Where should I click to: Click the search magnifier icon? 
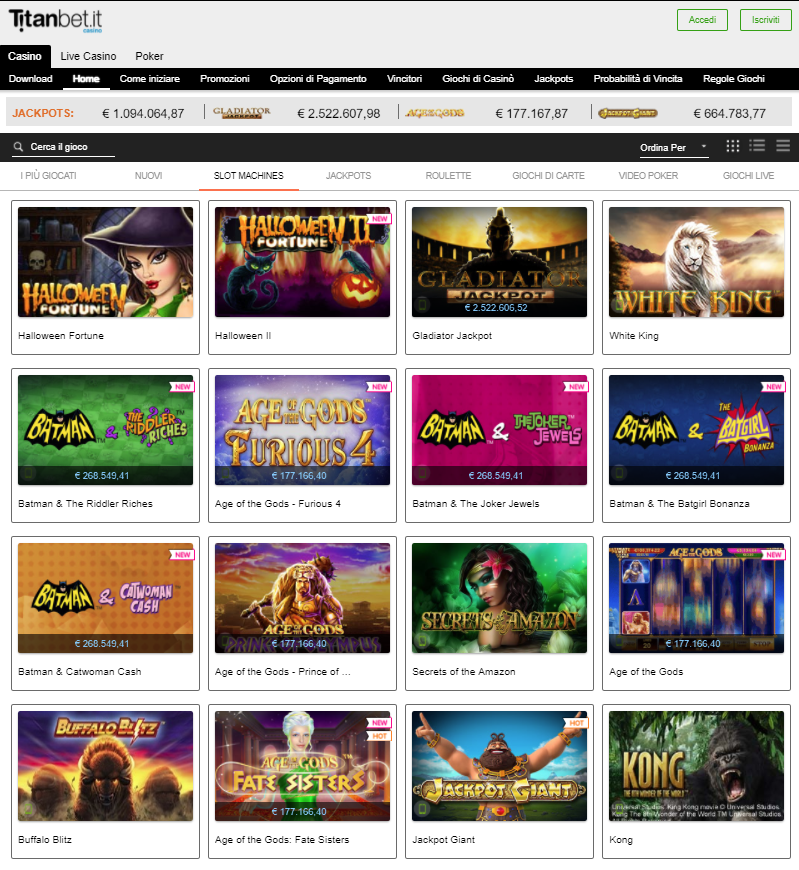18,146
